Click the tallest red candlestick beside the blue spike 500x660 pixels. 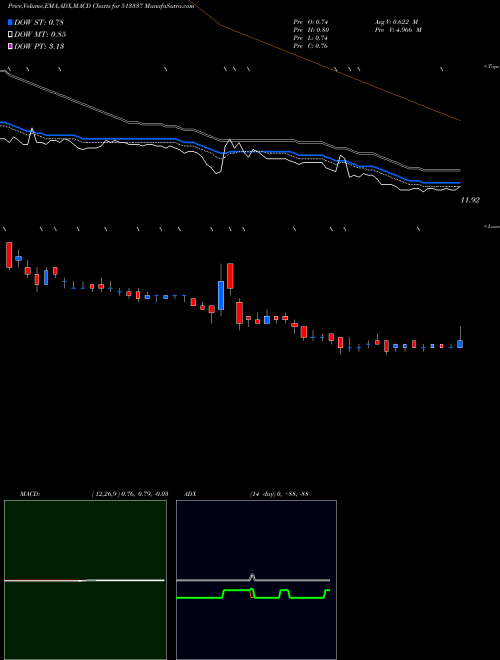pyautogui.click(x=230, y=276)
